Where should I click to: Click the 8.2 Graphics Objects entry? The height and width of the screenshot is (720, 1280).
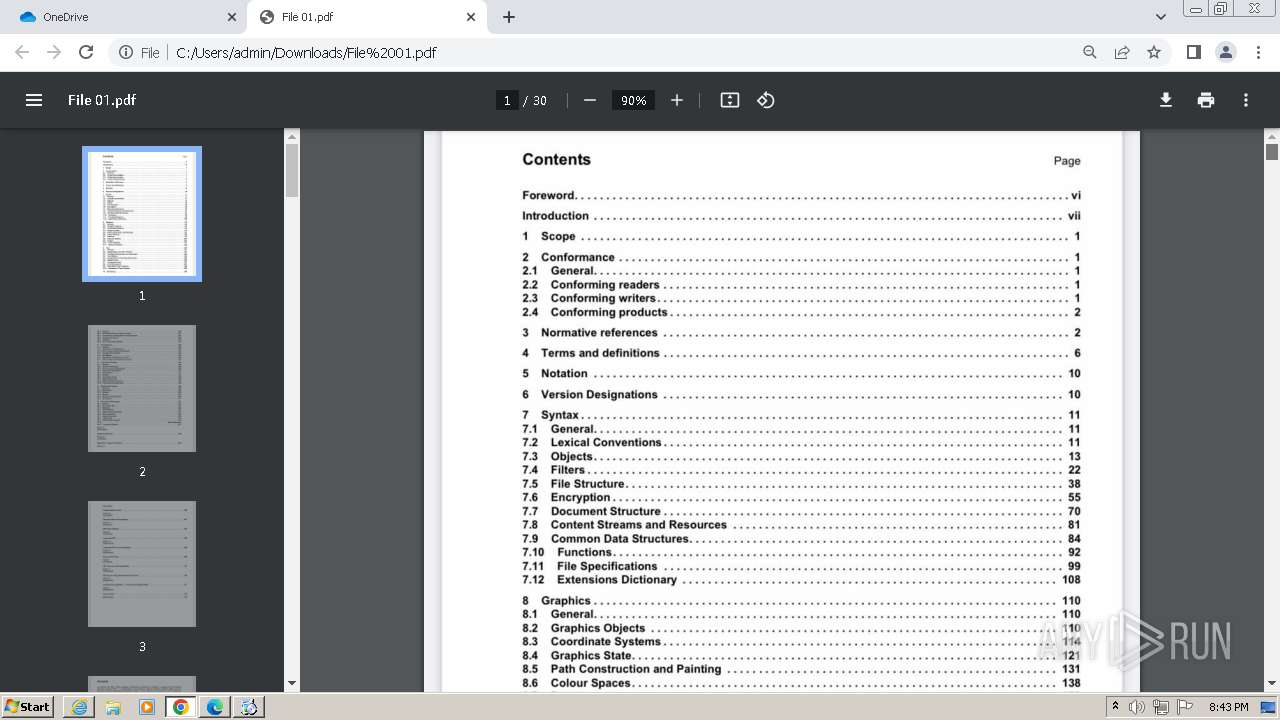(801, 628)
